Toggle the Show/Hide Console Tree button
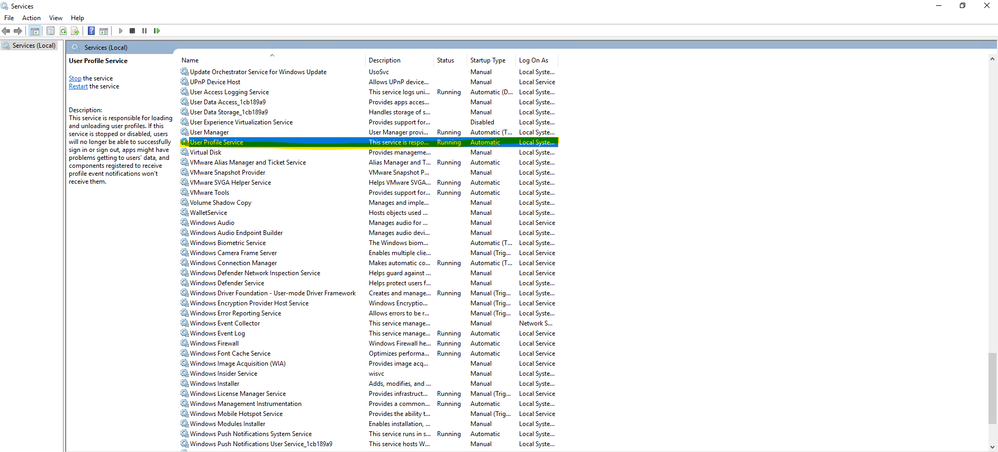The height and width of the screenshot is (452, 998). coord(34,31)
